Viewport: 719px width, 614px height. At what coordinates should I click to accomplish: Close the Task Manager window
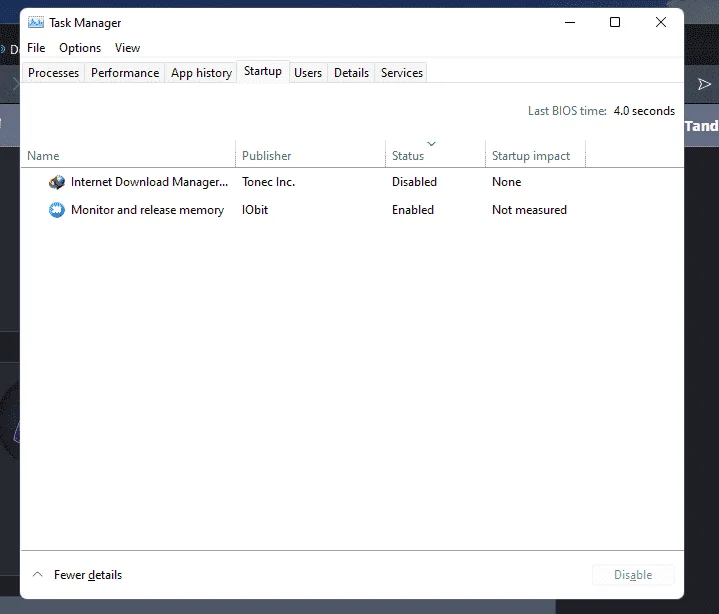(661, 22)
